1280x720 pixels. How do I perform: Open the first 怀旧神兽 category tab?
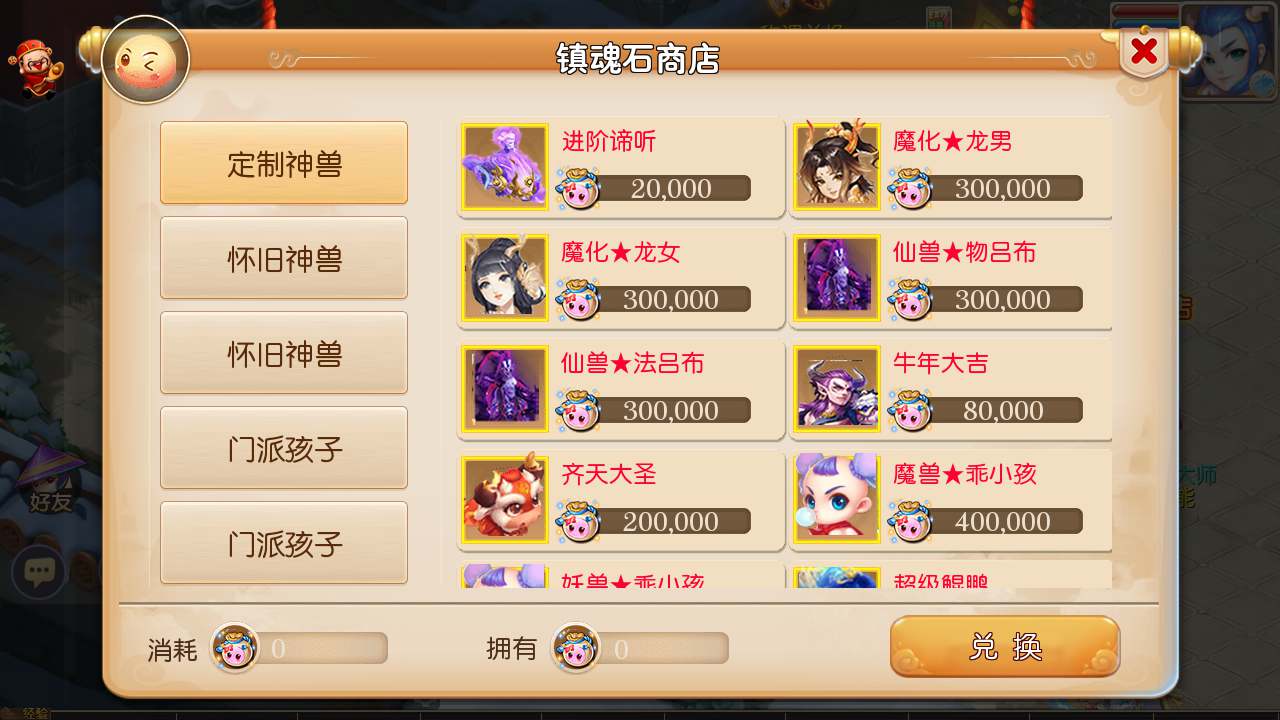(x=284, y=258)
